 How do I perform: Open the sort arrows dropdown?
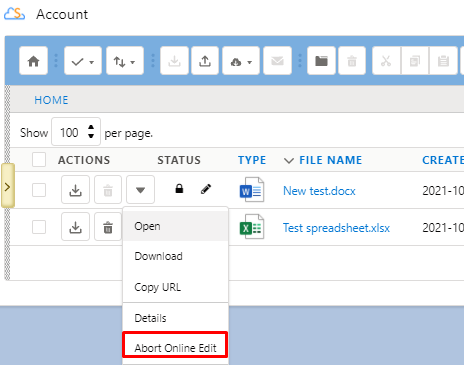125,61
